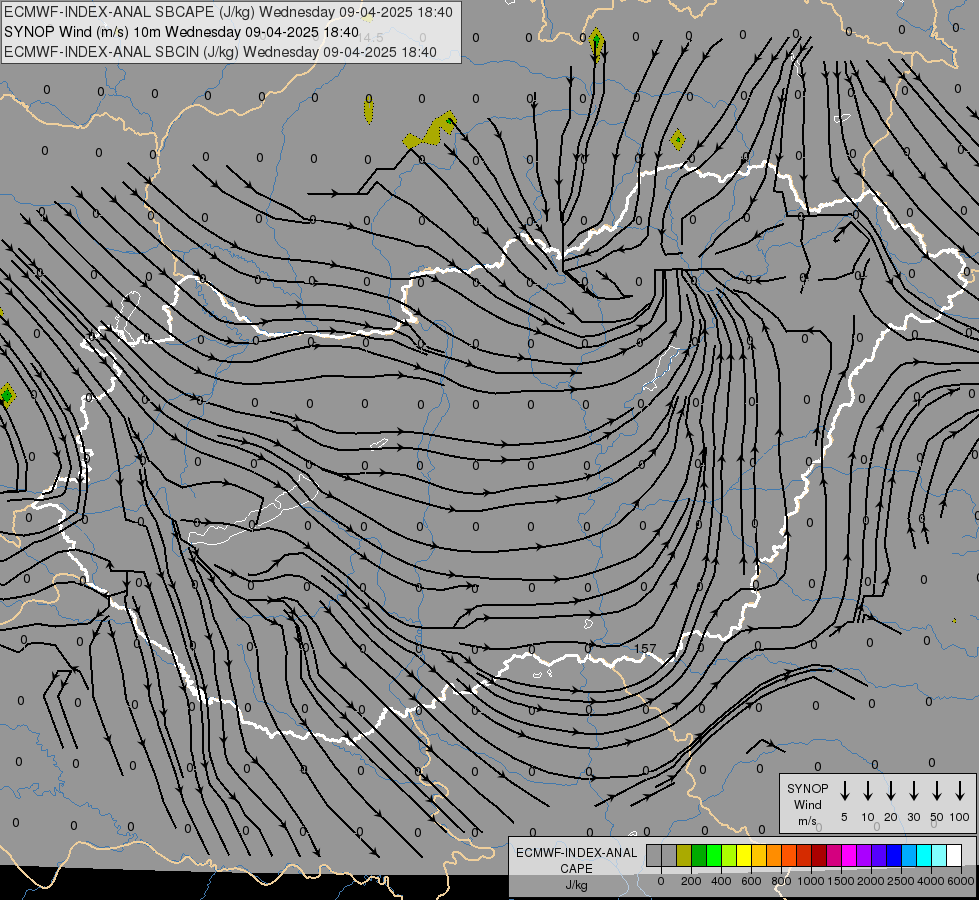
Task: Select the dark green CAPE legend swatch
Action: click(699, 855)
